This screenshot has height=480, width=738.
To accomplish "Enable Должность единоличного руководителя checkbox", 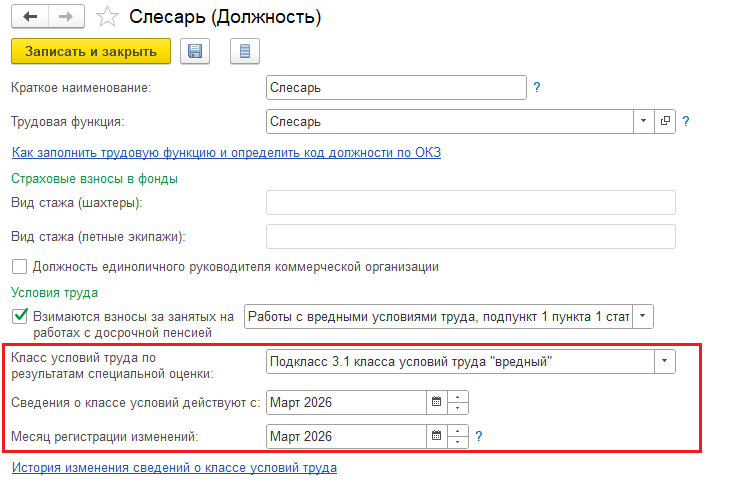I will coord(19,267).
